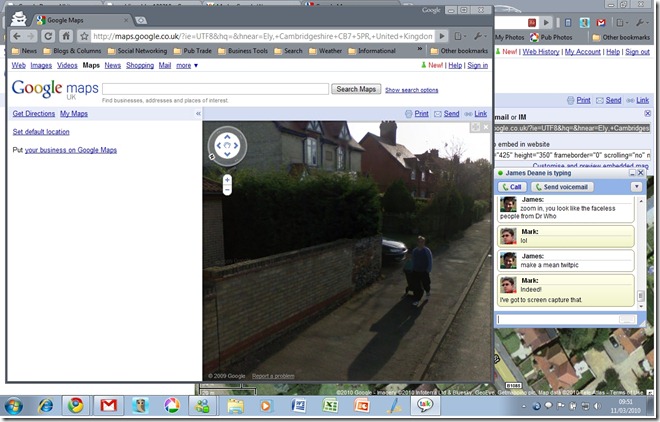
Task: Click the chat message input field
Action: click(x=566, y=319)
